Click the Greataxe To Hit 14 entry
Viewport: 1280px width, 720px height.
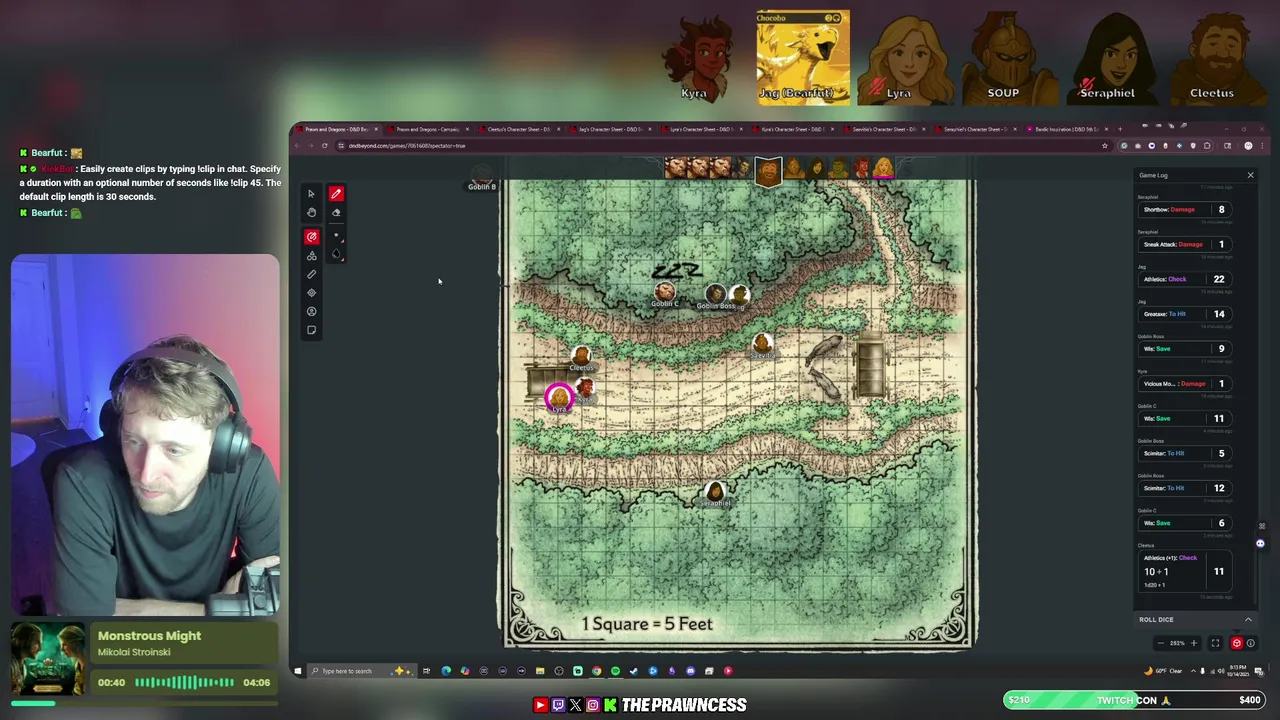click(1186, 314)
